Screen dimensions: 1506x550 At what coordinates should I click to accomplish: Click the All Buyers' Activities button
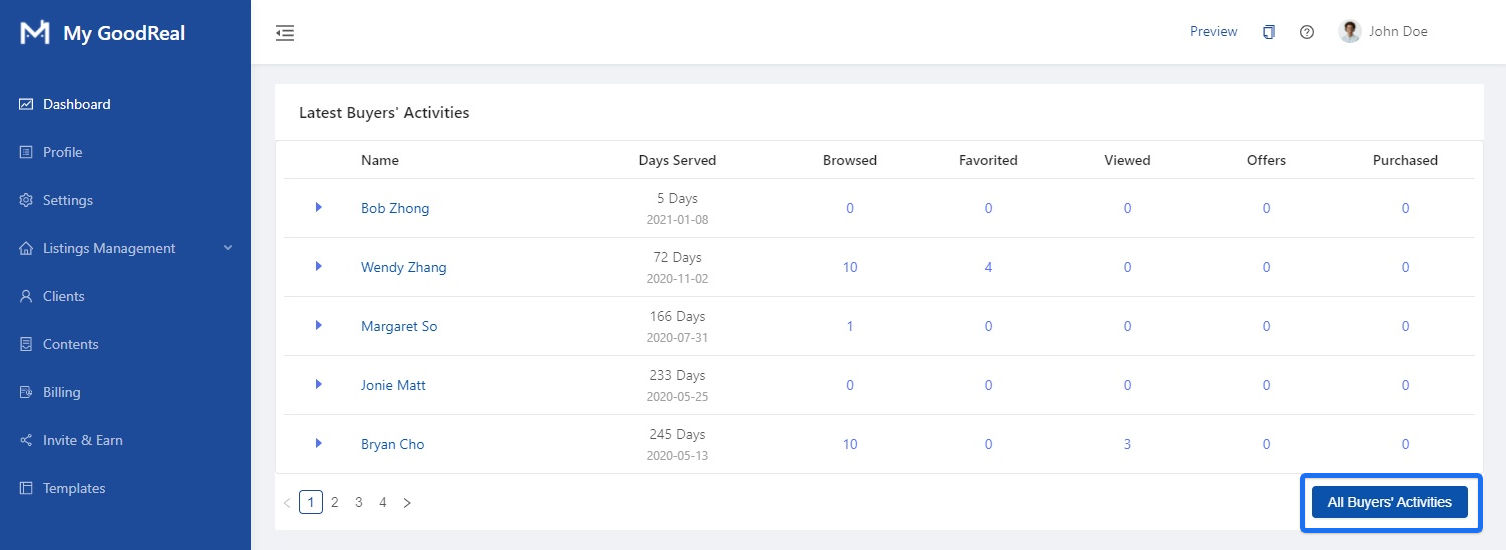pyautogui.click(x=1389, y=502)
